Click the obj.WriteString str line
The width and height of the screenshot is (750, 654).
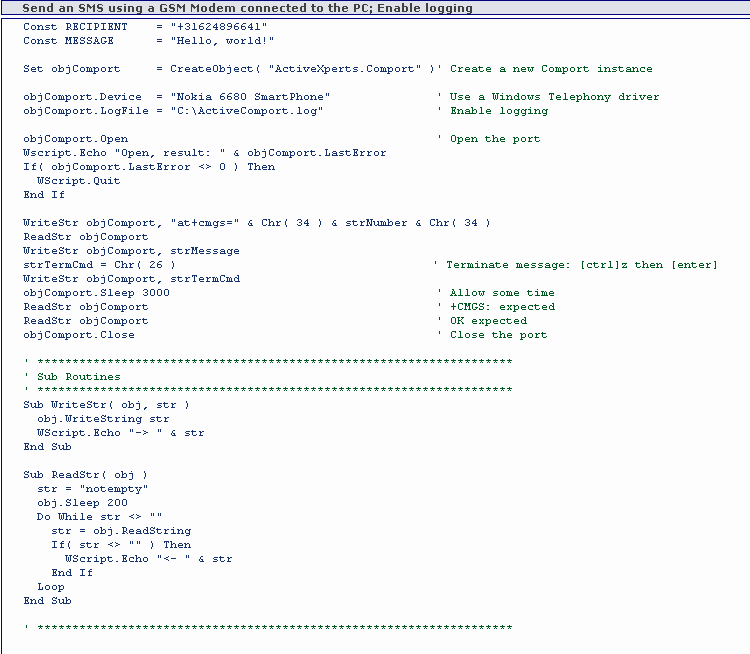click(103, 419)
